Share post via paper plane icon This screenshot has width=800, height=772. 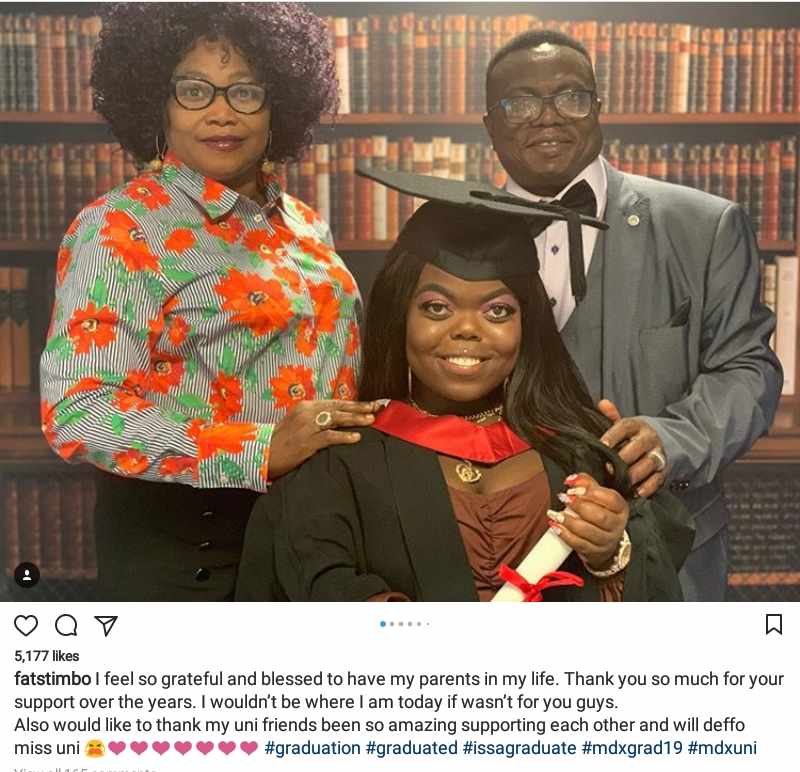pos(106,626)
